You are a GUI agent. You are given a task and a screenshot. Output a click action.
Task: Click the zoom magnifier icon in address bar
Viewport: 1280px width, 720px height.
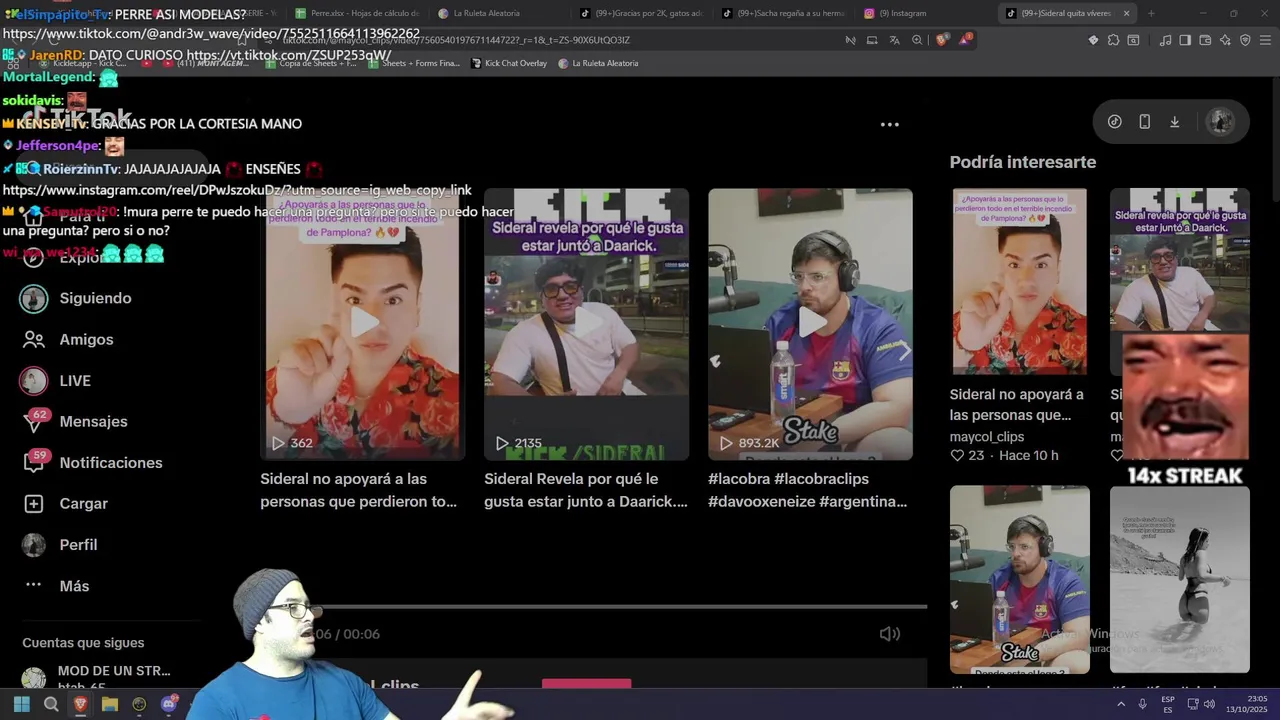pyautogui.click(x=917, y=40)
